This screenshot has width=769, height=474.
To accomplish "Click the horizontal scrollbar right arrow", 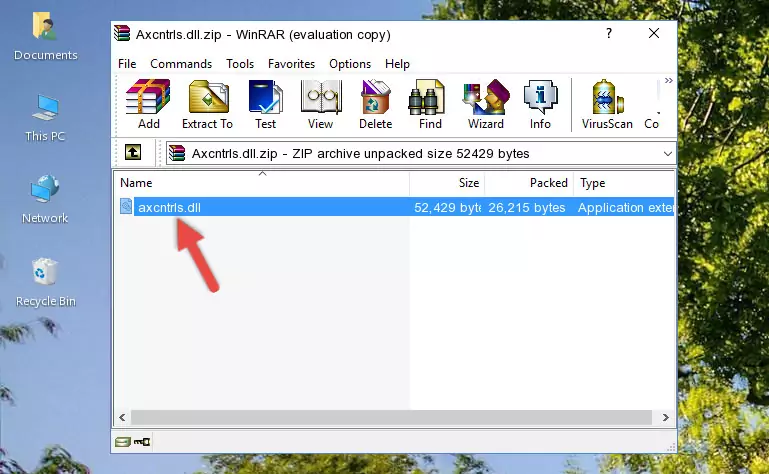I will [x=666, y=418].
